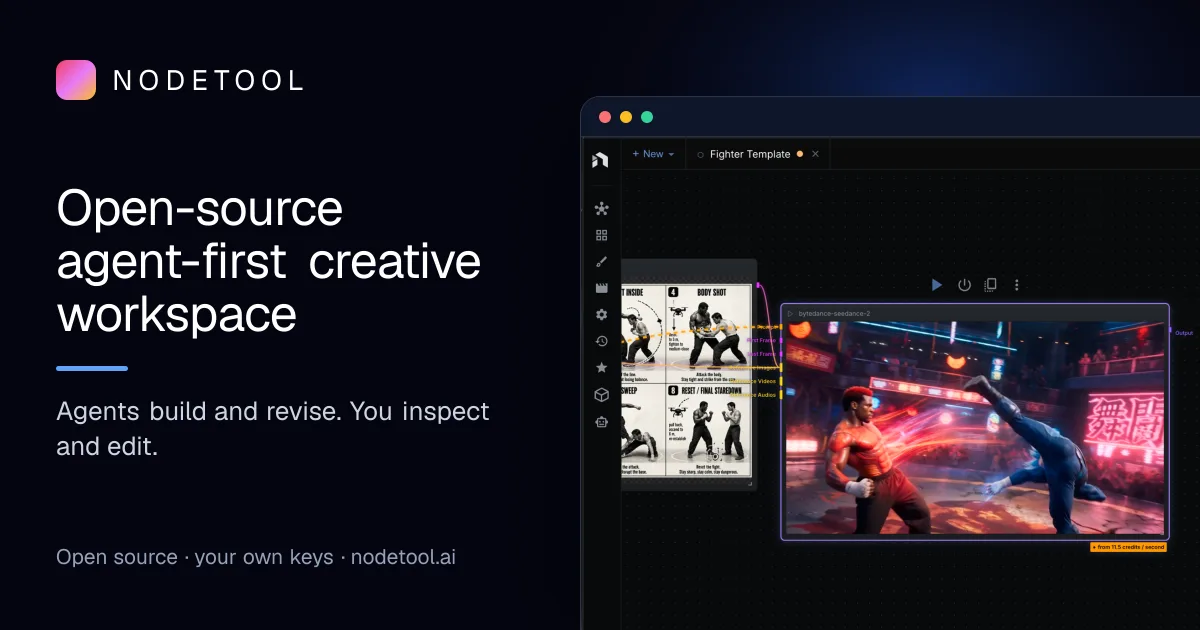Screen dimensions: 1200x630
Task: Click the red macOS close dot
Action: point(604,117)
